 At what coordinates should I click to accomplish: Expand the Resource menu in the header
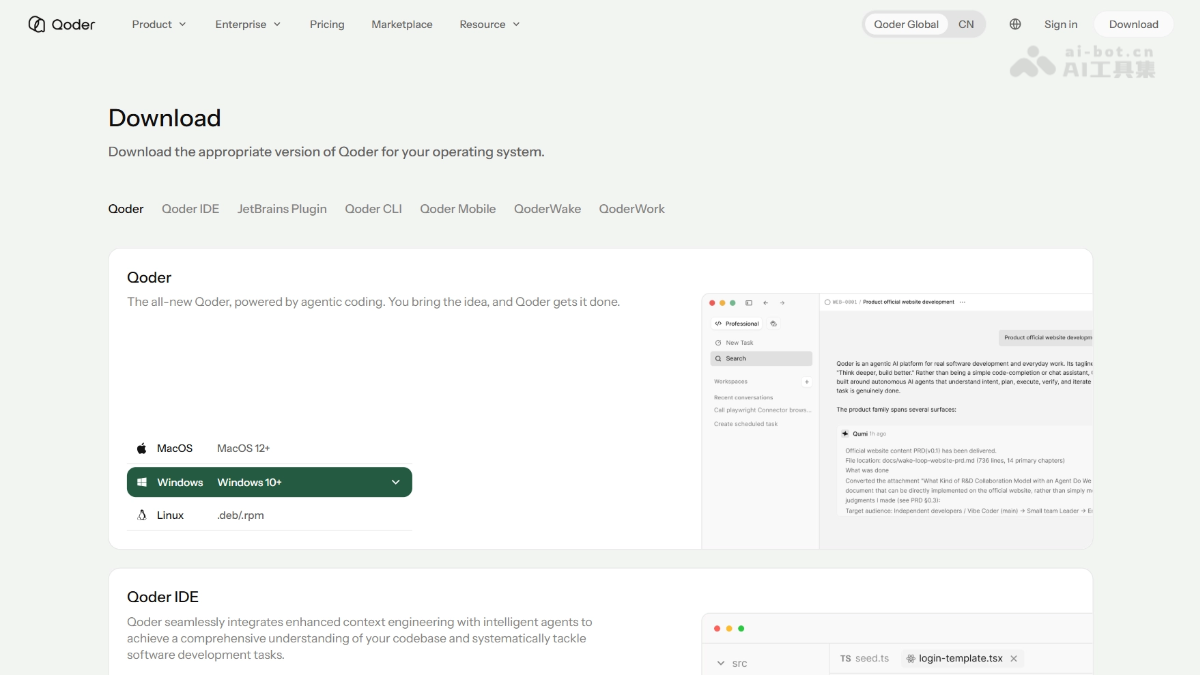click(x=490, y=24)
